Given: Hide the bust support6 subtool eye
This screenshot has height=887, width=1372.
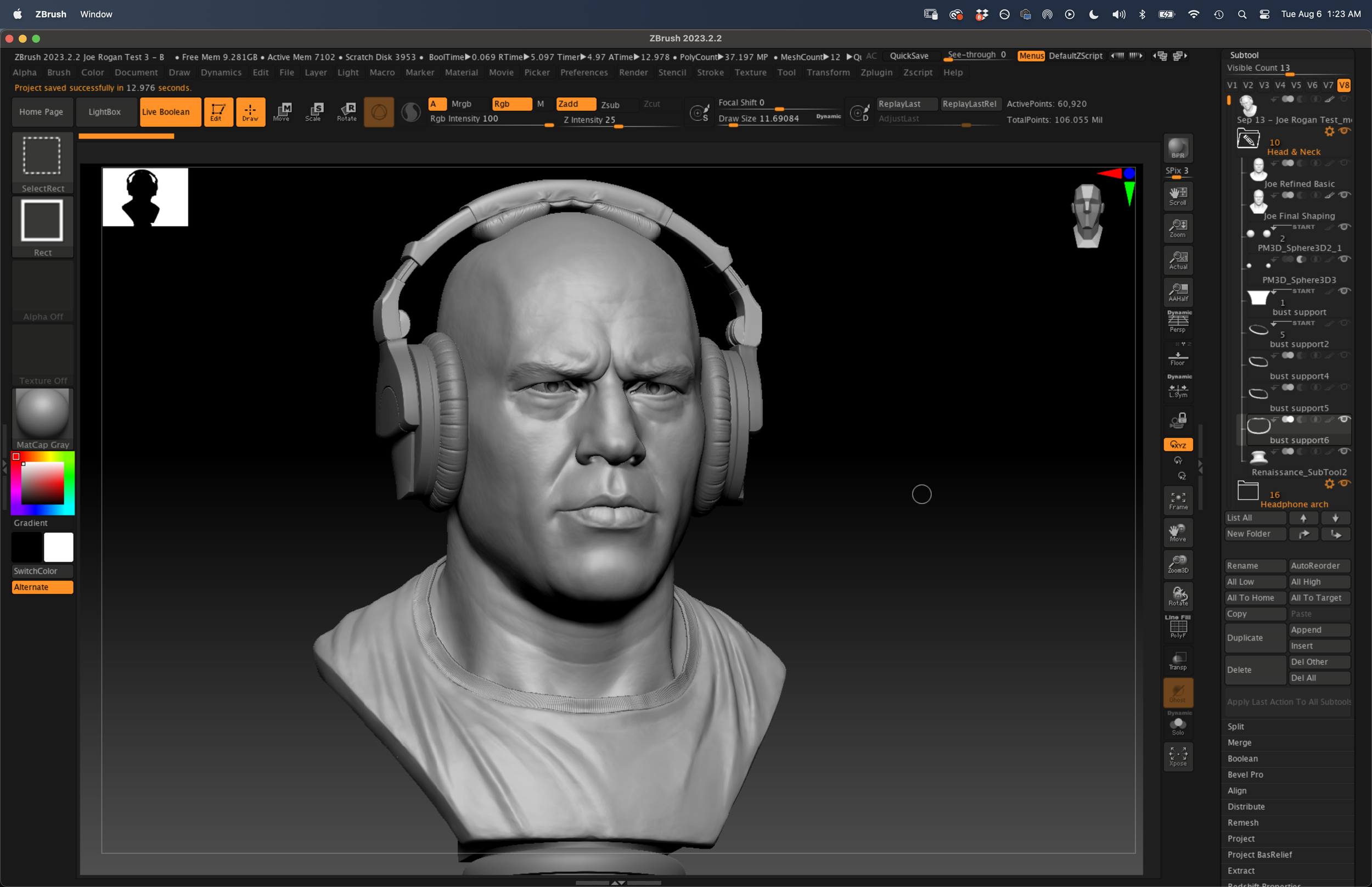Looking at the screenshot, I should click(1344, 419).
